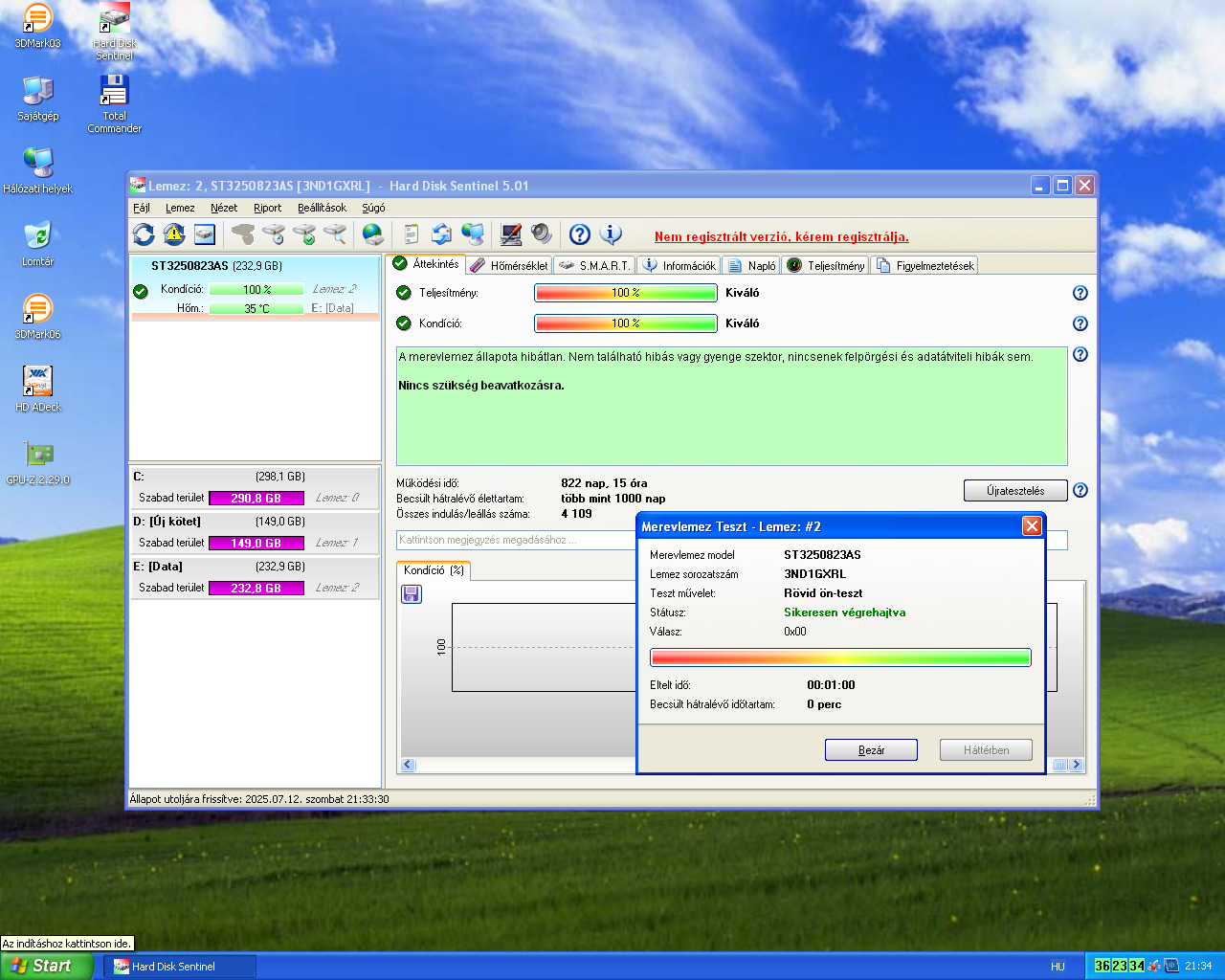Click the blue question mark toolbar icon
Screen dimensions: 1225x980
click(580, 234)
